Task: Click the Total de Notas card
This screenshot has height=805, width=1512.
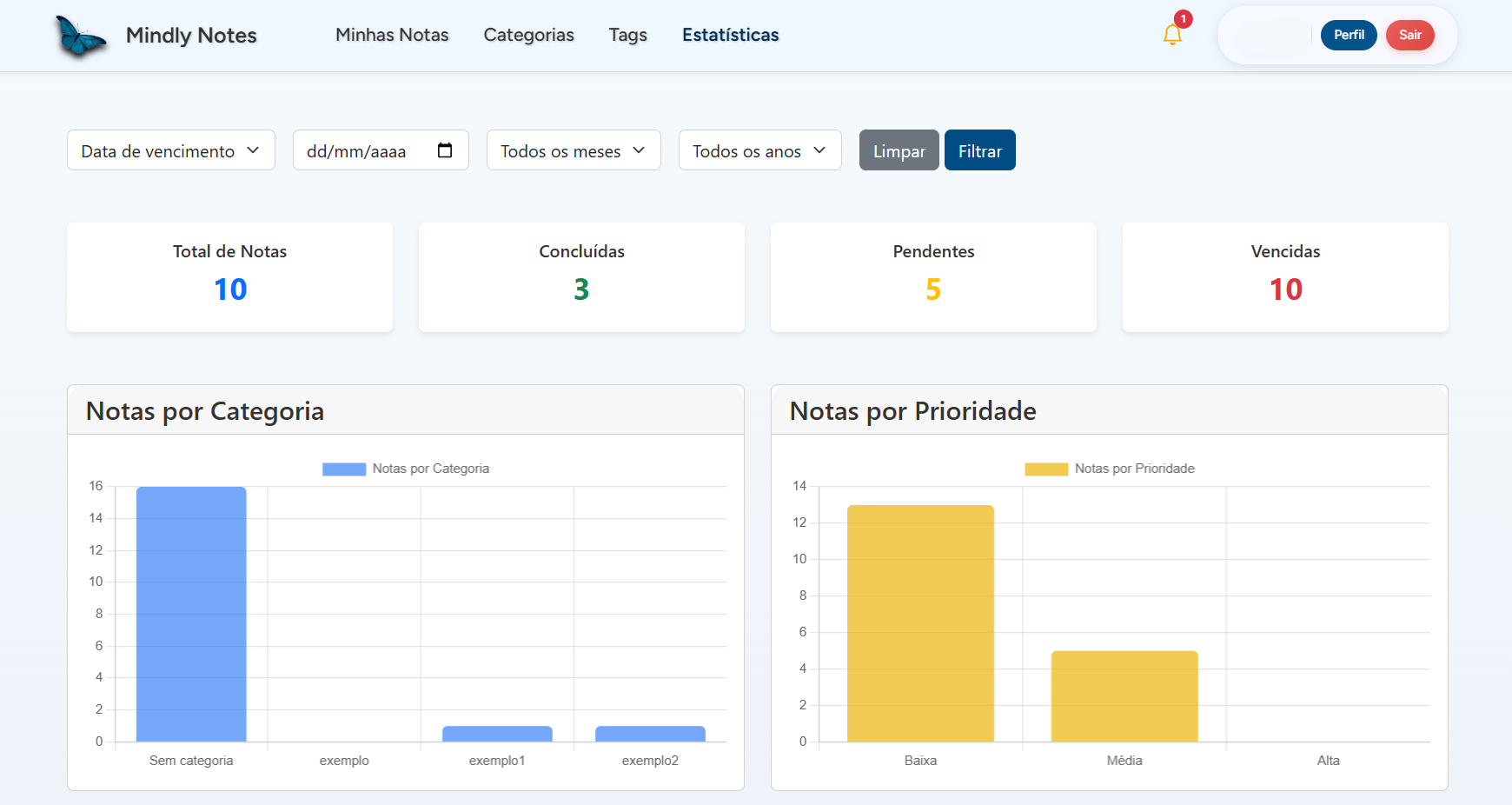Action: pyautogui.click(x=229, y=277)
